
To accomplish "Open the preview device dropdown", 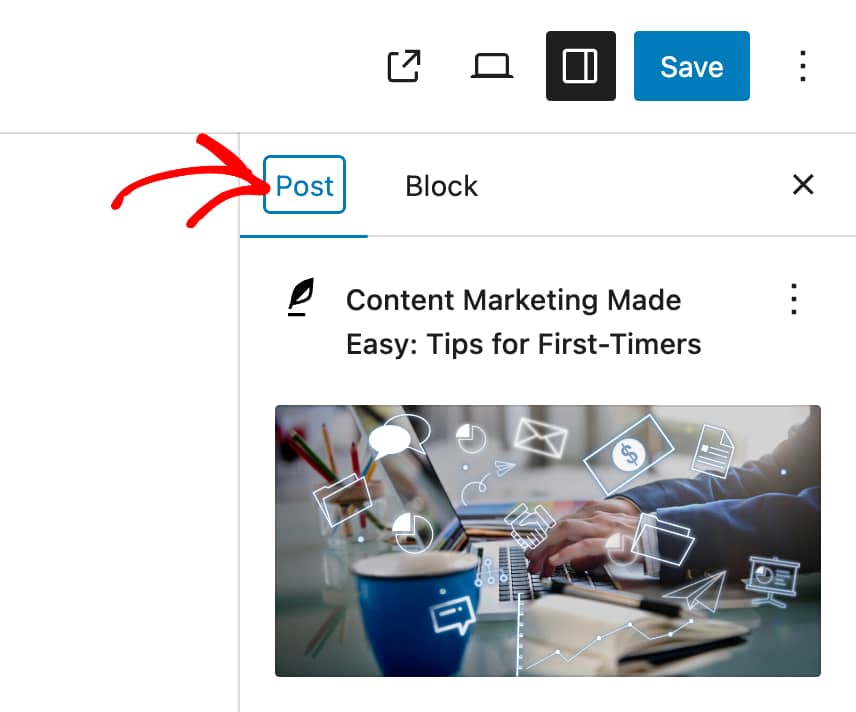I will (491, 66).
